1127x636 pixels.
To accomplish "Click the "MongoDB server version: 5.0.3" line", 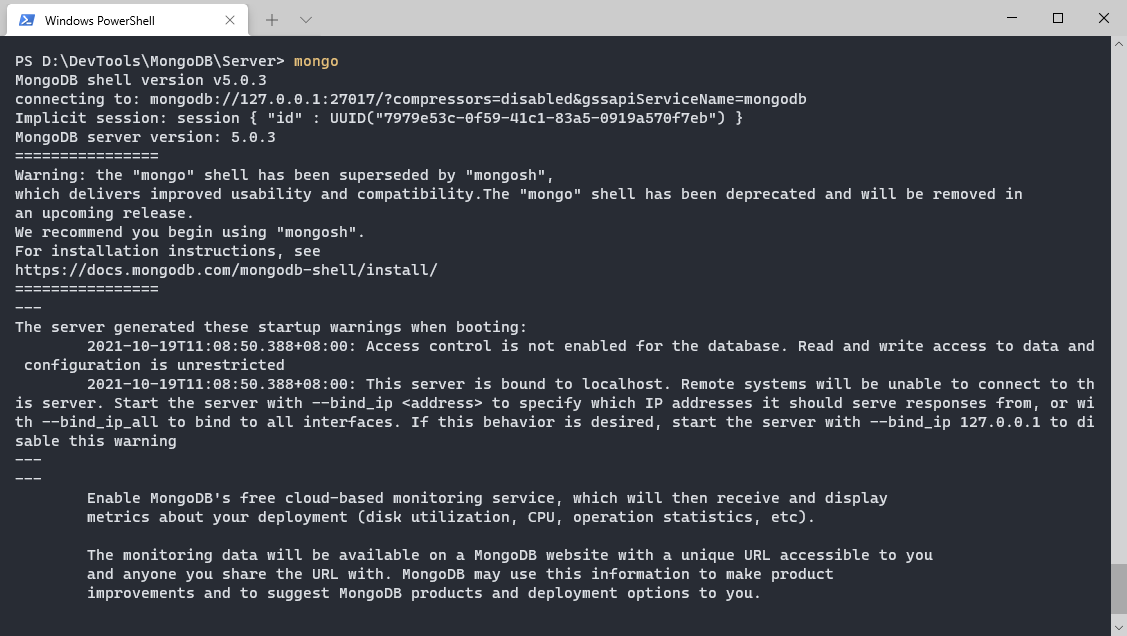I will click(145, 137).
